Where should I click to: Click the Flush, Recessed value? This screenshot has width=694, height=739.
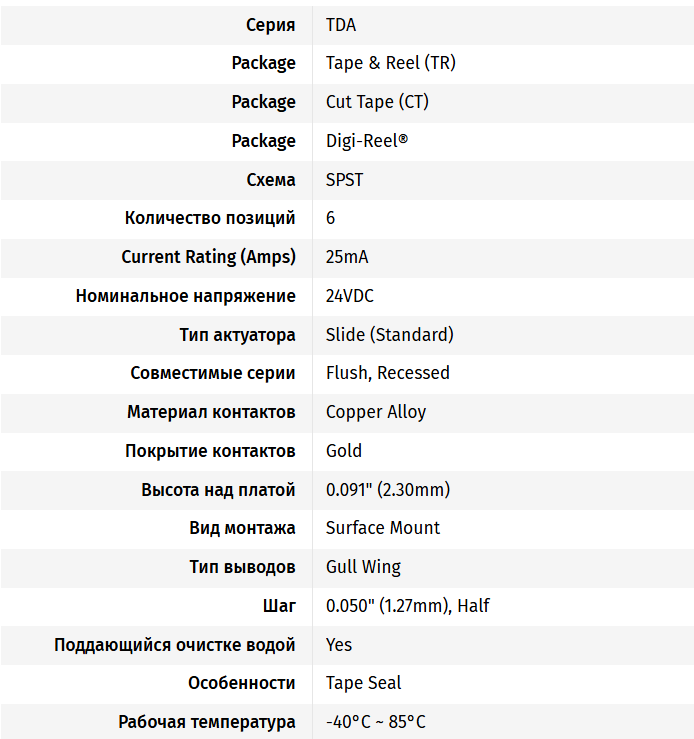pos(388,373)
